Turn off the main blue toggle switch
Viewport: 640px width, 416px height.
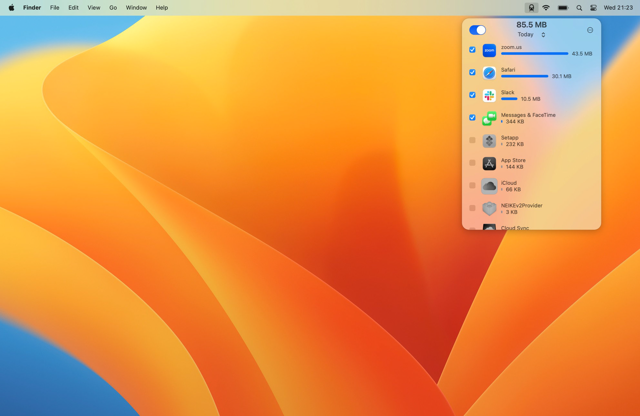477,30
